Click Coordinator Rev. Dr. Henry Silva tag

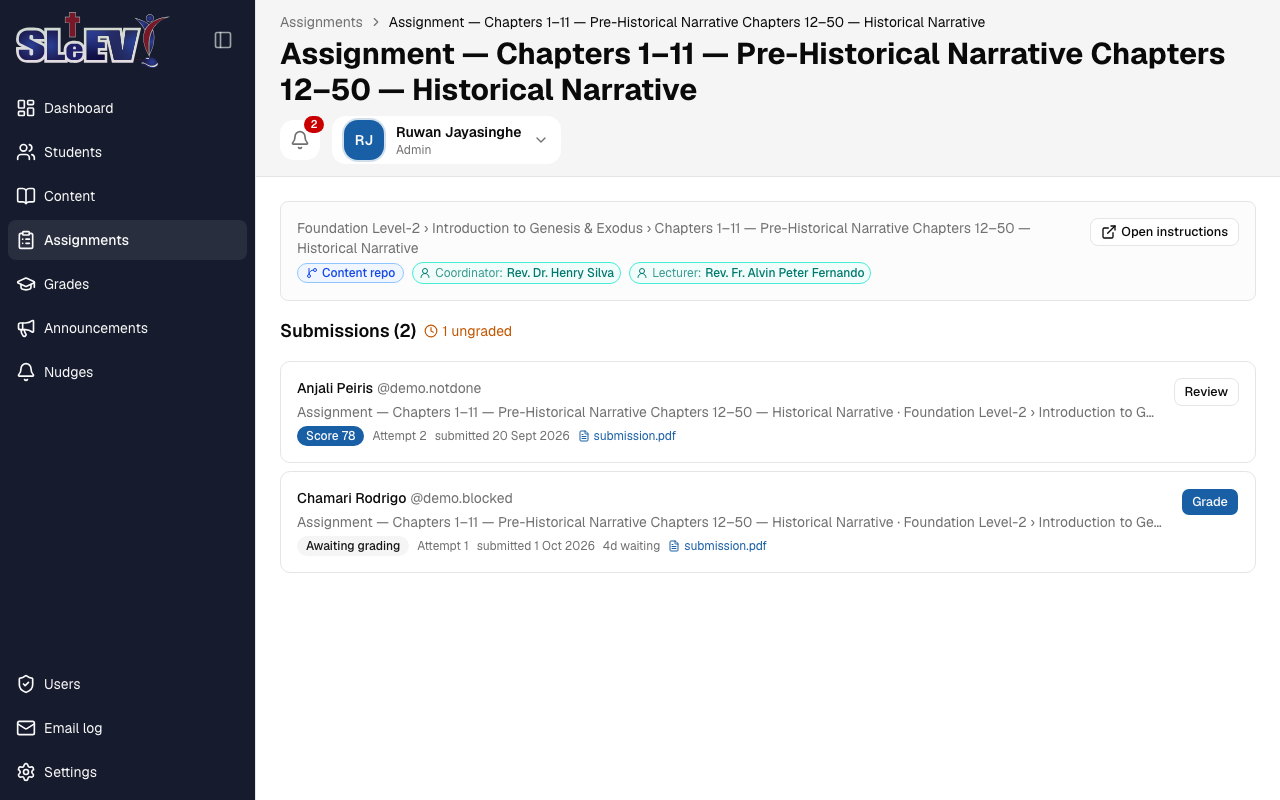coord(516,273)
